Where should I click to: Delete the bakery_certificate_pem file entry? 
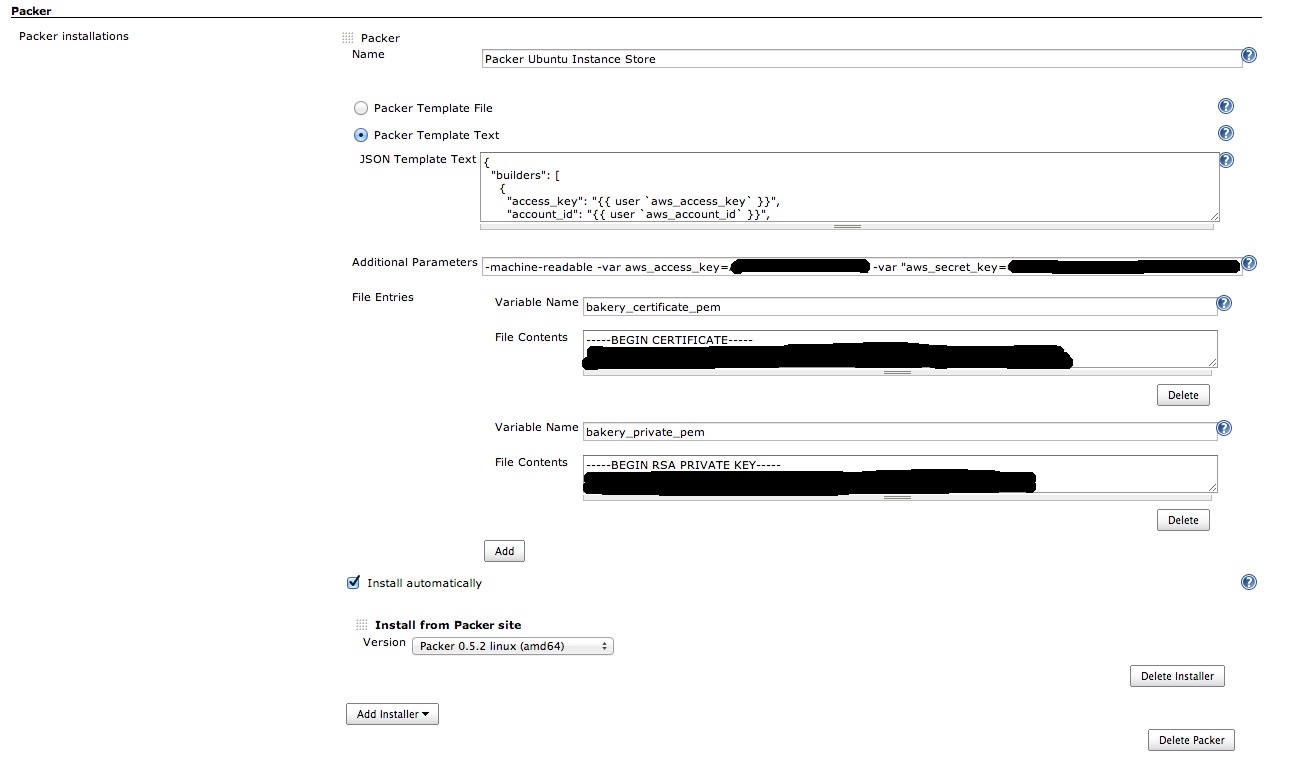pos(1183,394)
